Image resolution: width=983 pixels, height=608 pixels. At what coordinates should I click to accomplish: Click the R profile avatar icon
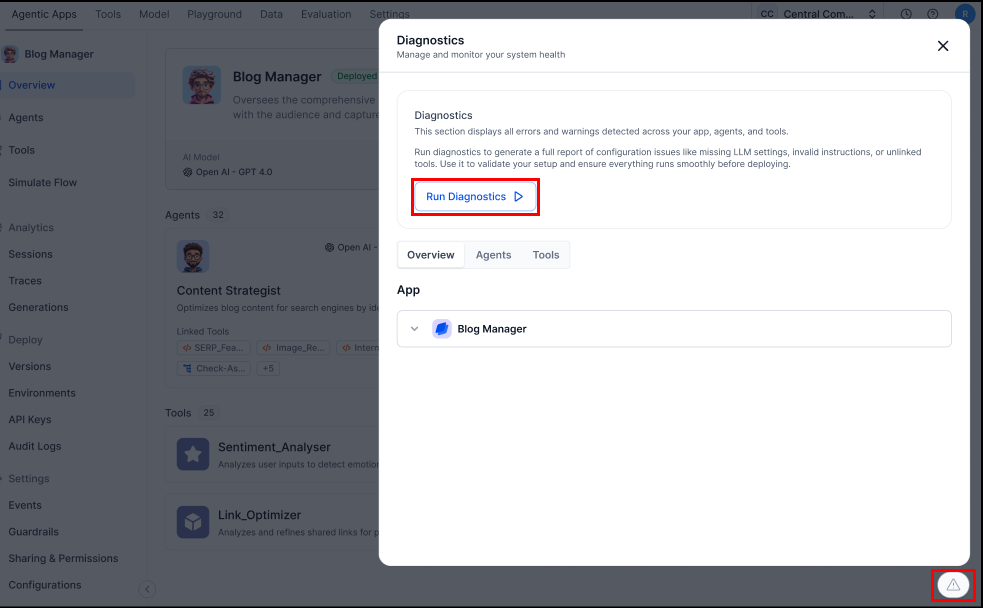pos(963,13)
